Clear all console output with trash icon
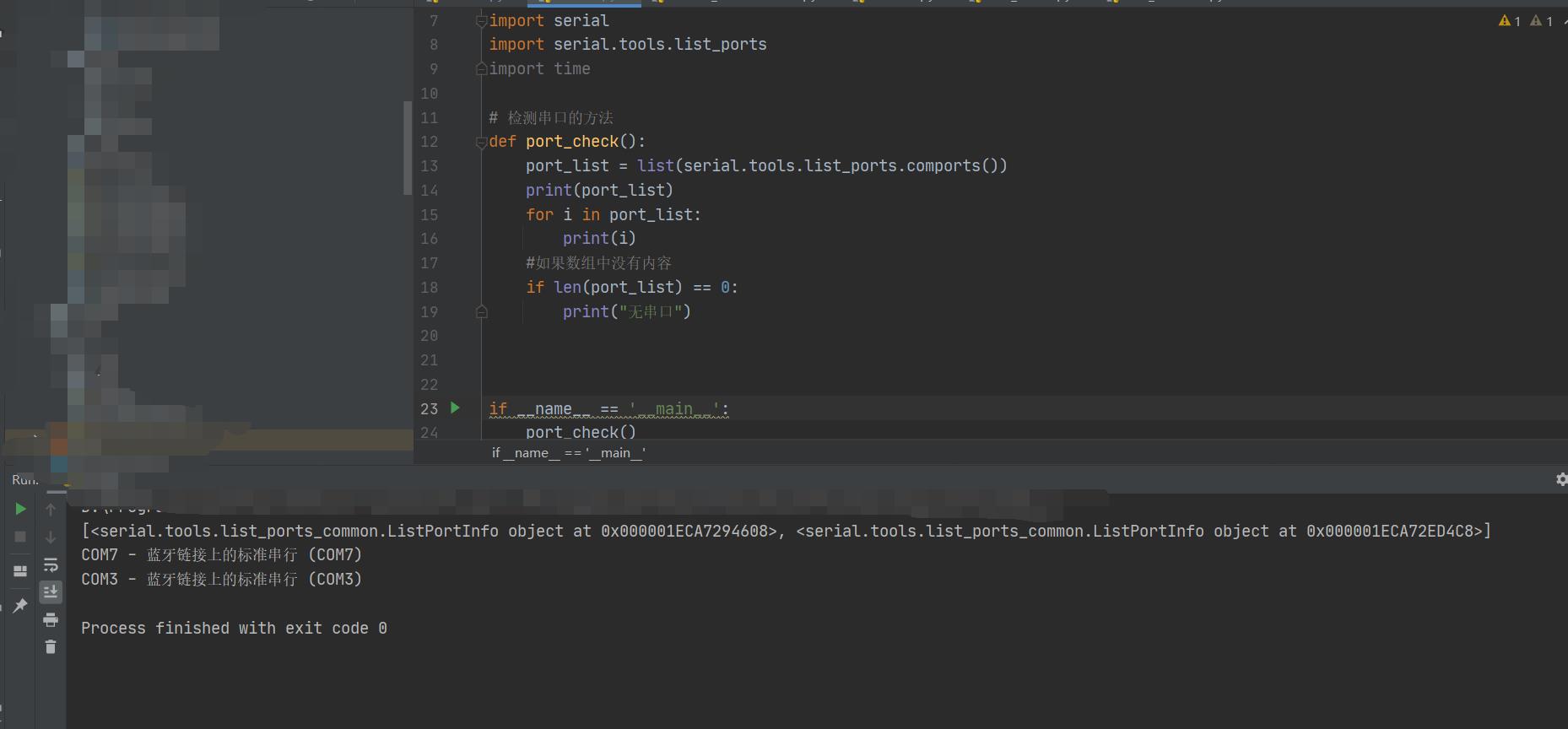Image resolution: width=1568 pixels, height=729 pixels. (x=51, y=647)
